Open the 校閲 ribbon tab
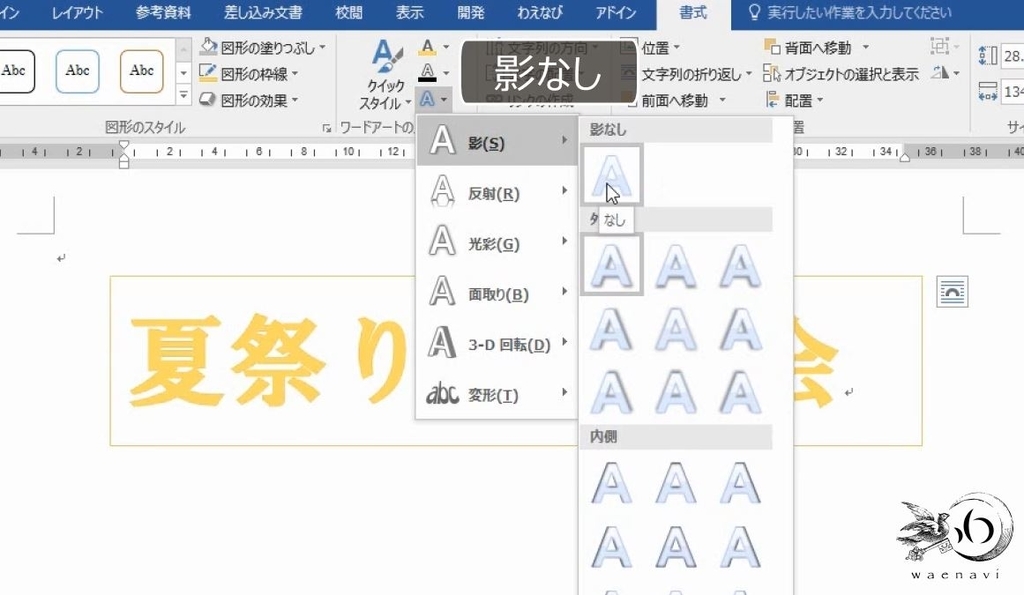Image resolution: width=1024 pixels, height=595 pixels. [349, 12]
